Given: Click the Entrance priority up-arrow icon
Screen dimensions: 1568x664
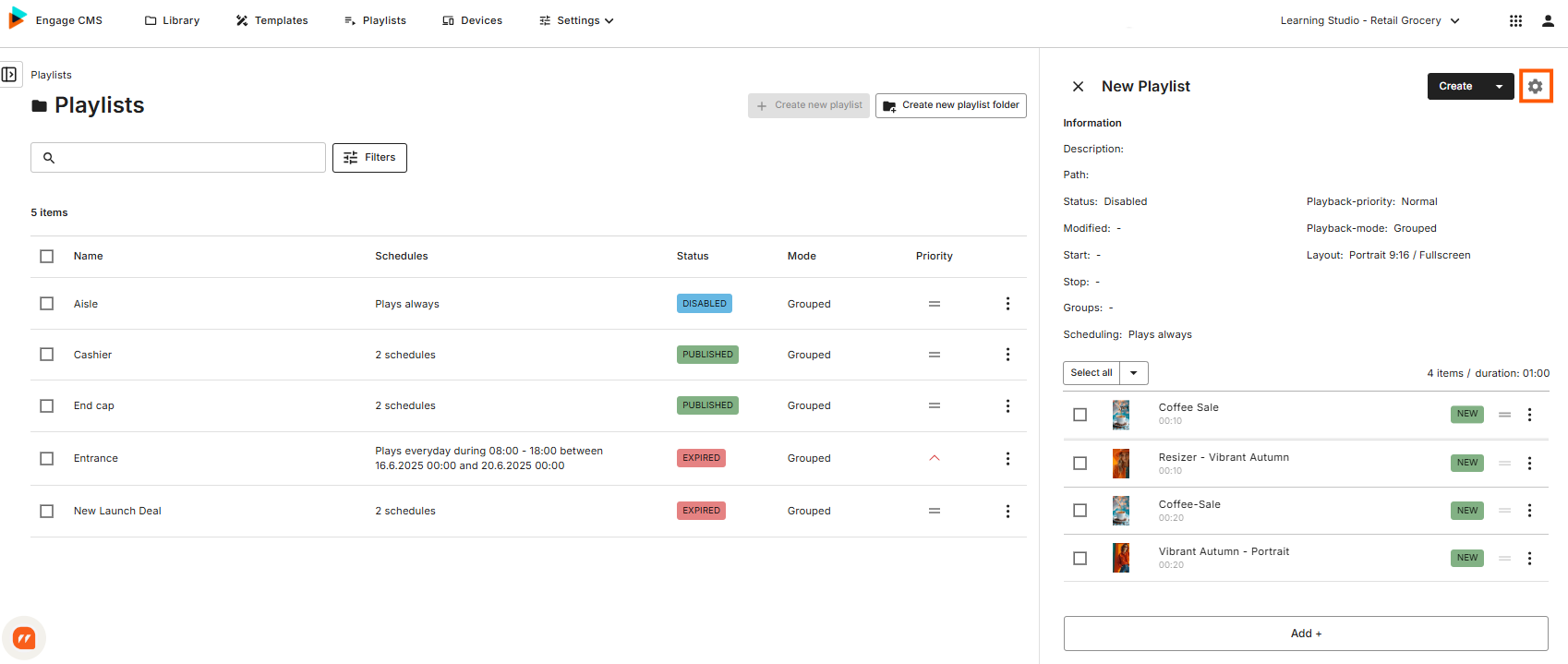Looking at the screenshot, I should (935, 458).
